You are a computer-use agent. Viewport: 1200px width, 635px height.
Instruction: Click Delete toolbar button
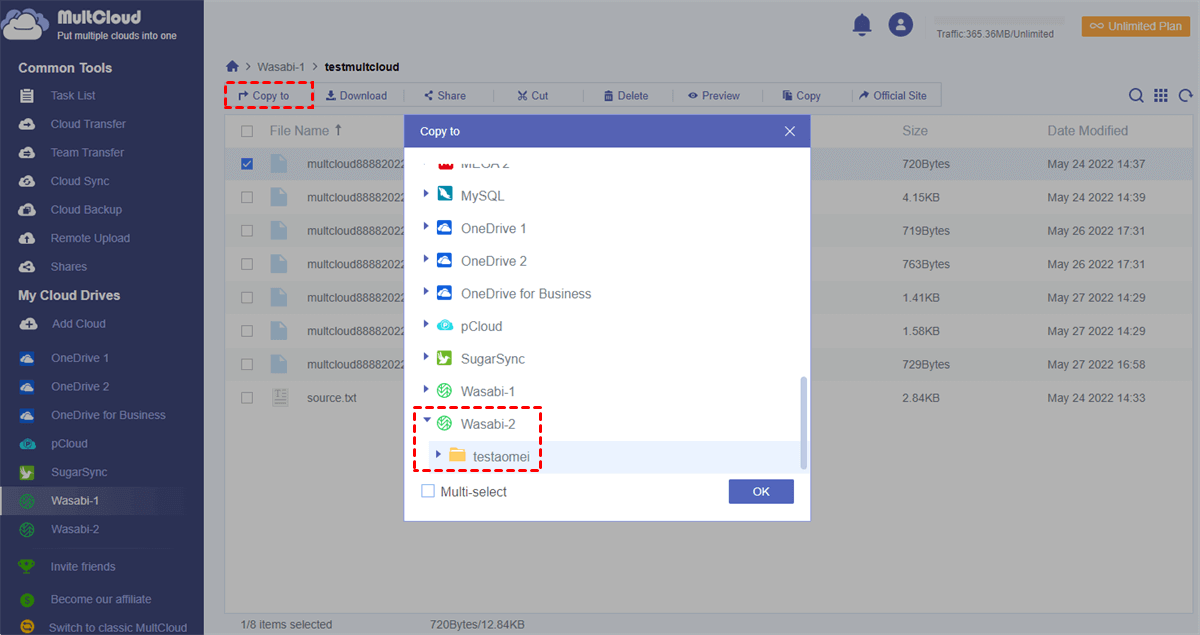click(x=626, y=96)
